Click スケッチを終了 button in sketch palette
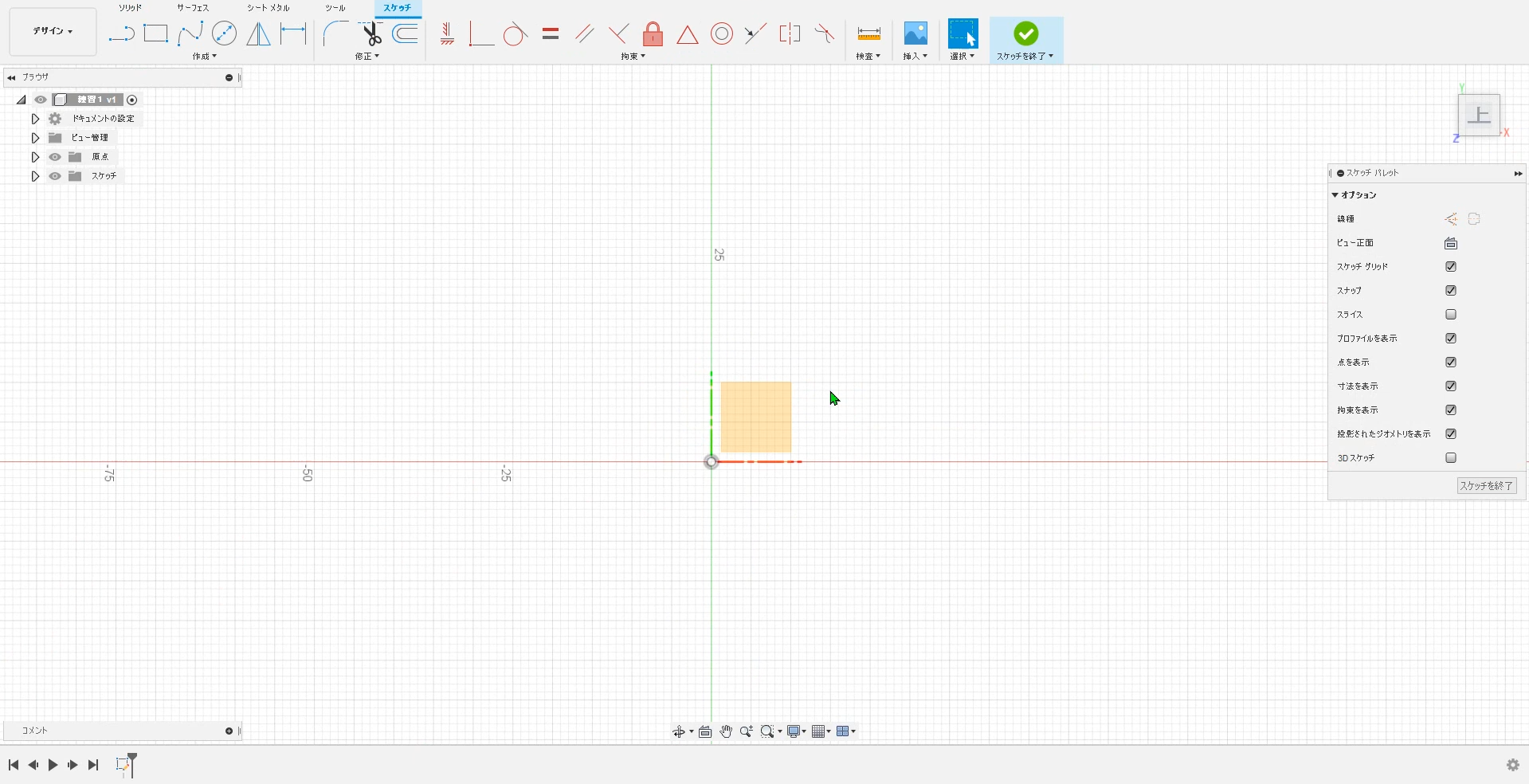This screenshot has width=1529, height=784. (1486, 485)
